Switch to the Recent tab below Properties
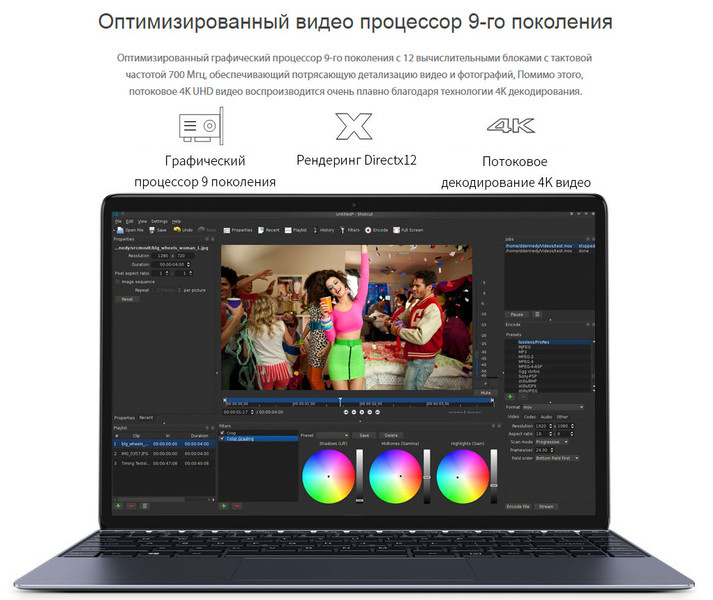Image resolution: width=713 pixels, height=600 pixels. click(146, 418)
